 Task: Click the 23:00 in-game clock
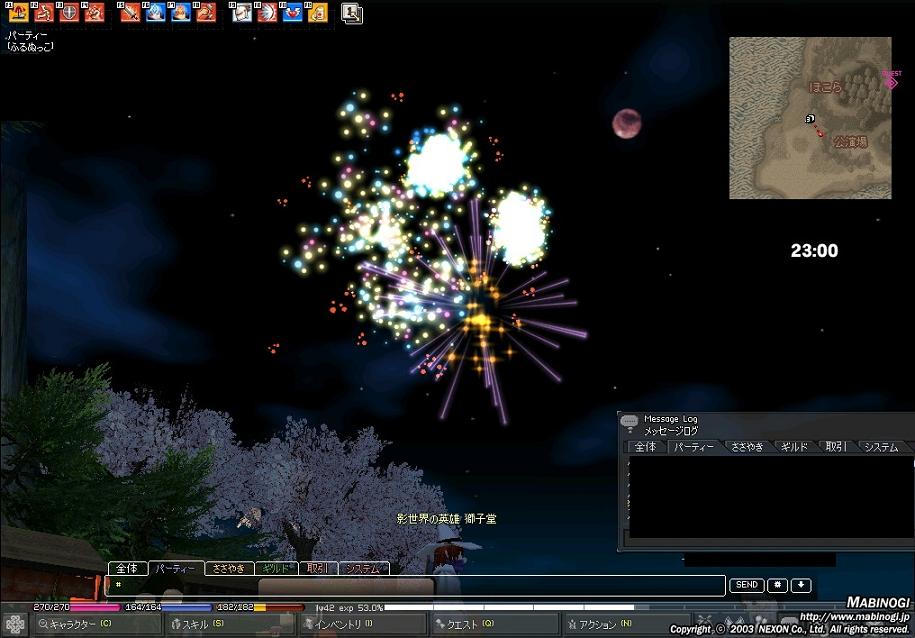tap(814, 250)
